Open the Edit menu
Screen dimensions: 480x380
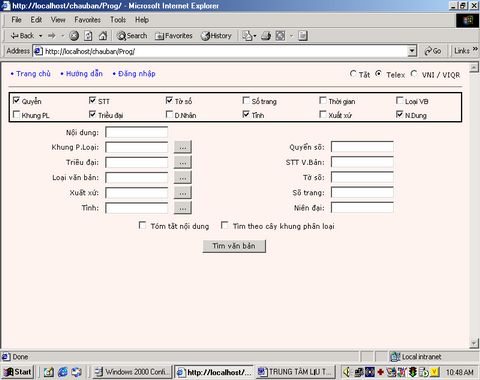pos(36,20)
